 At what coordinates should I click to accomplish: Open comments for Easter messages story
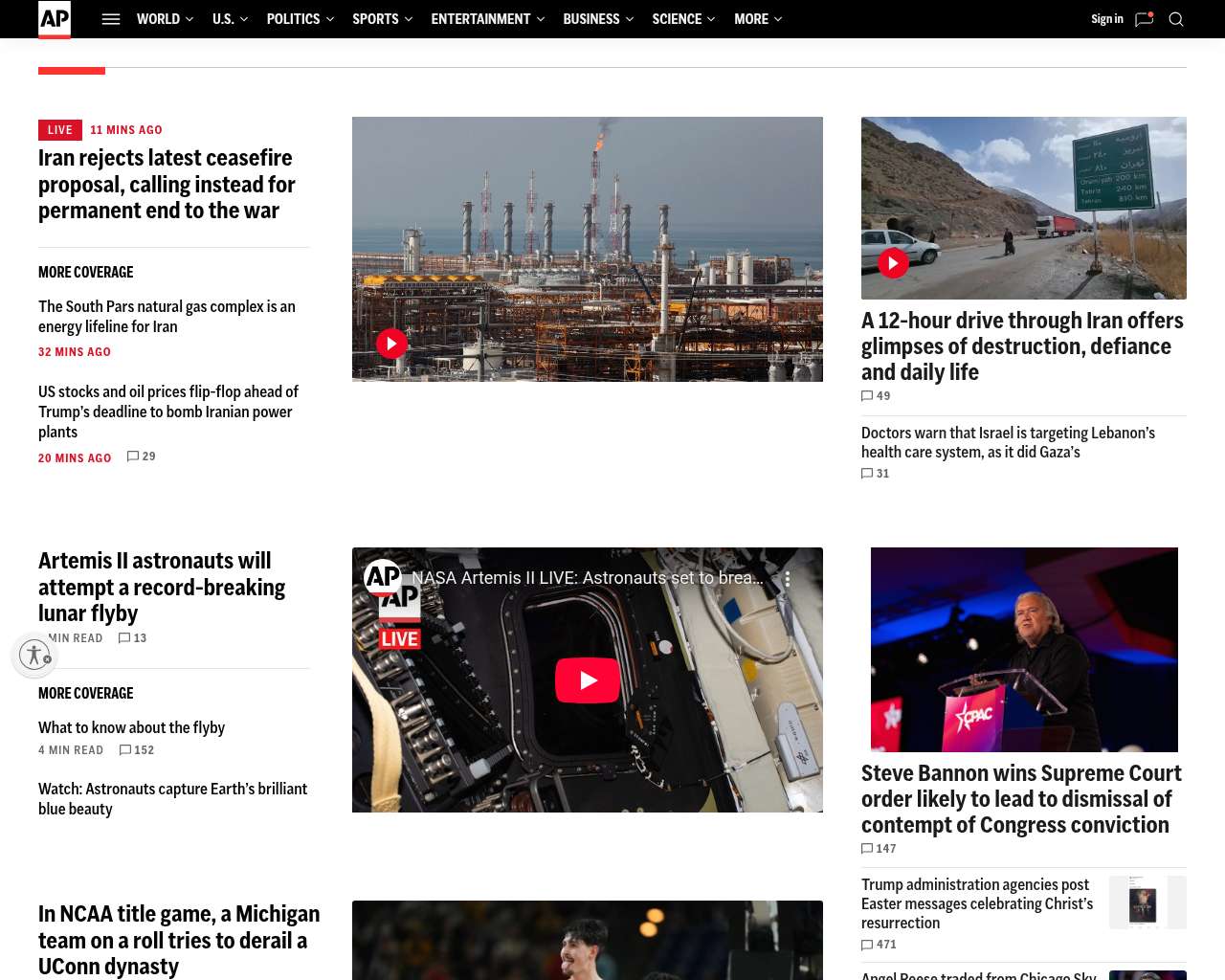(x=879, y=945)
